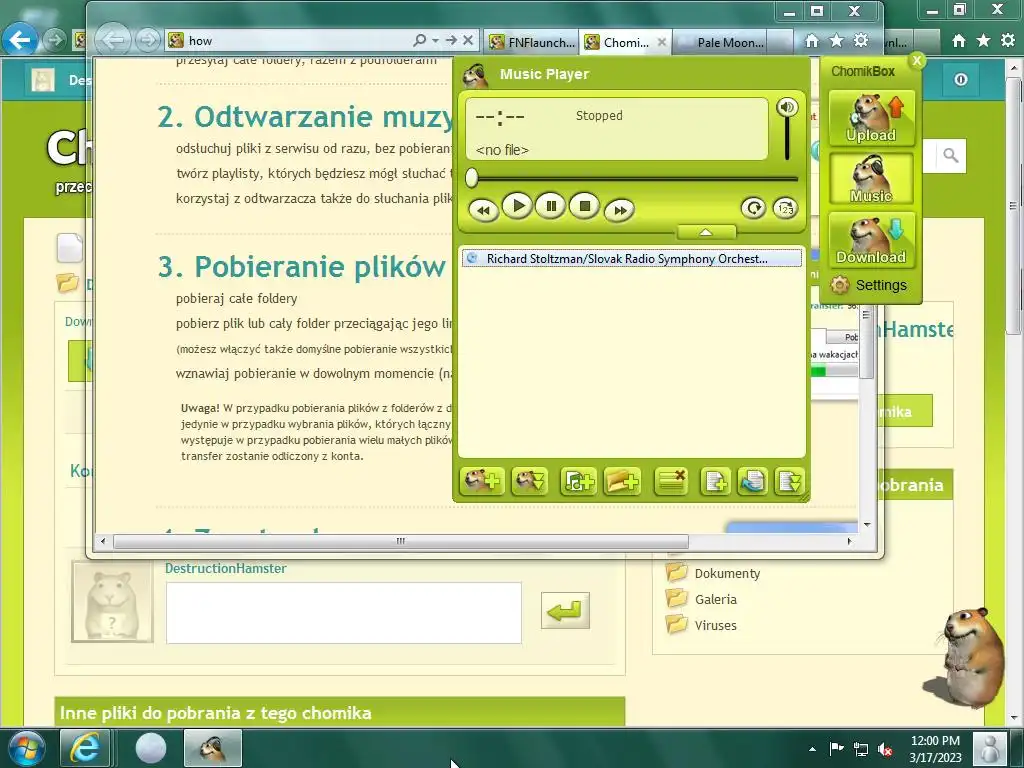Open DestructionHamster profile link
Viewport: 1024px width, 768px height.
tap(225, 568)
